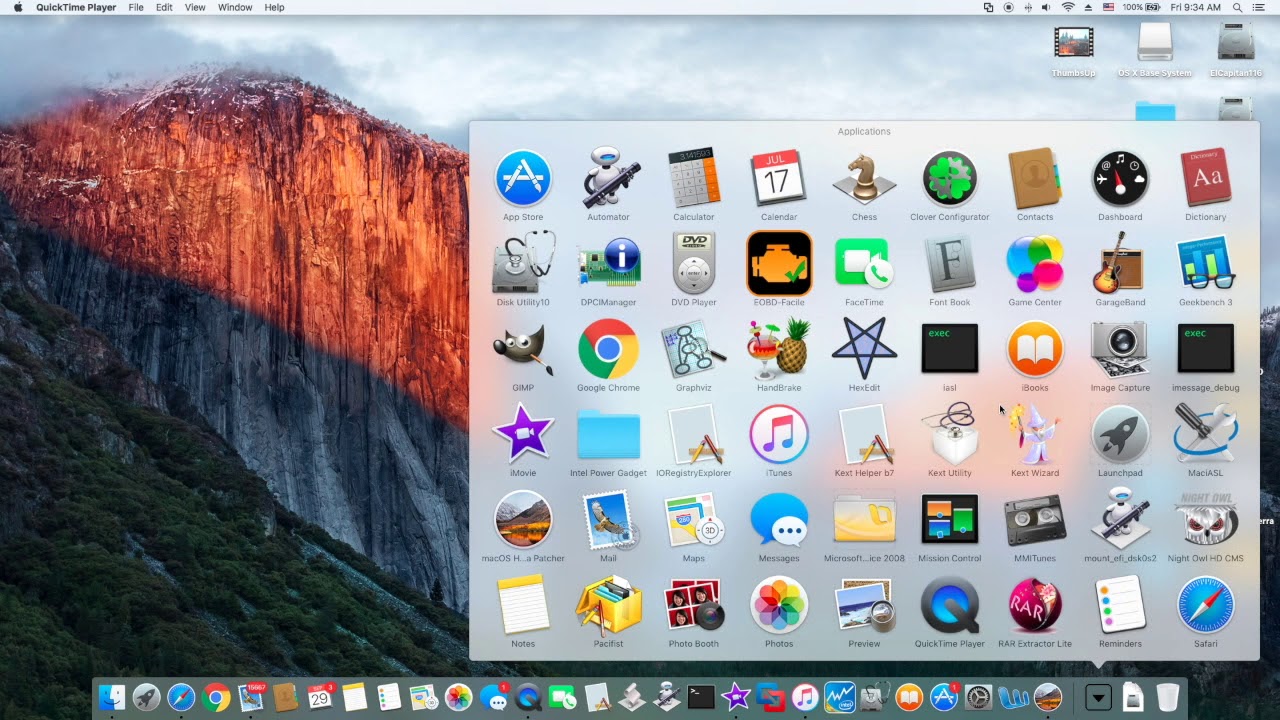Launch Mission Control

(x=950, y=520)
